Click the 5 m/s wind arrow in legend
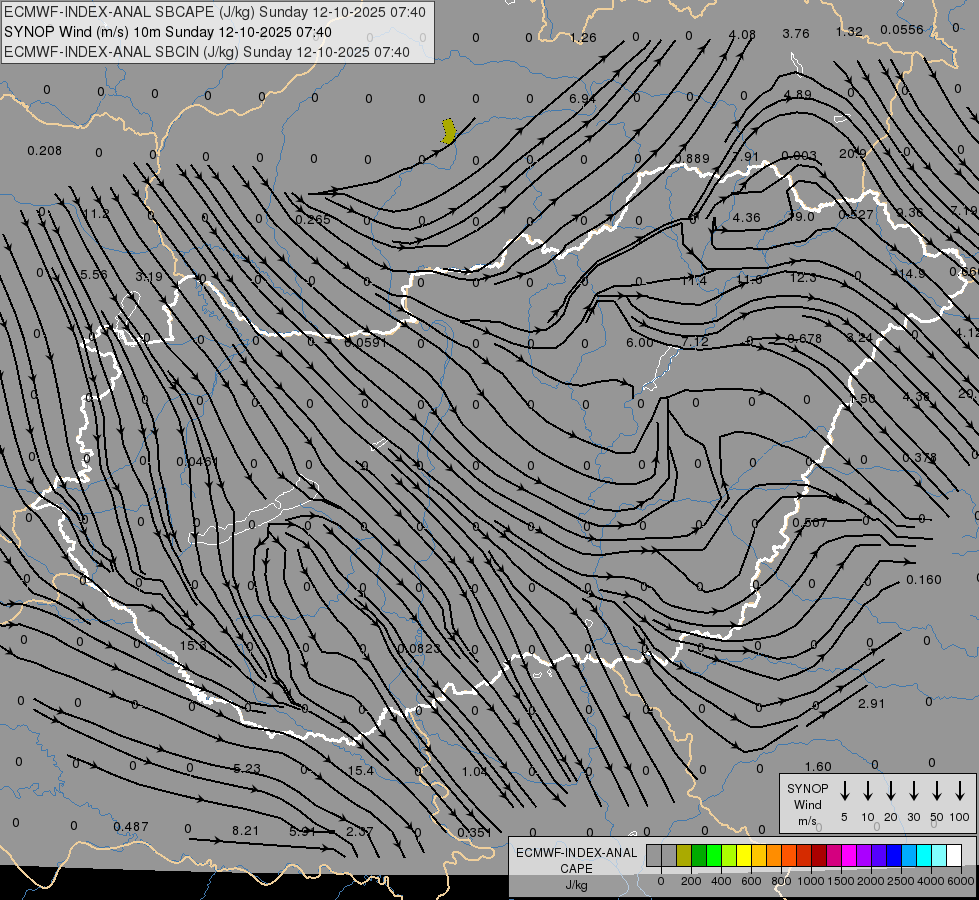The image size is (979, 900). pyautogui.click(x=845, y=791)
